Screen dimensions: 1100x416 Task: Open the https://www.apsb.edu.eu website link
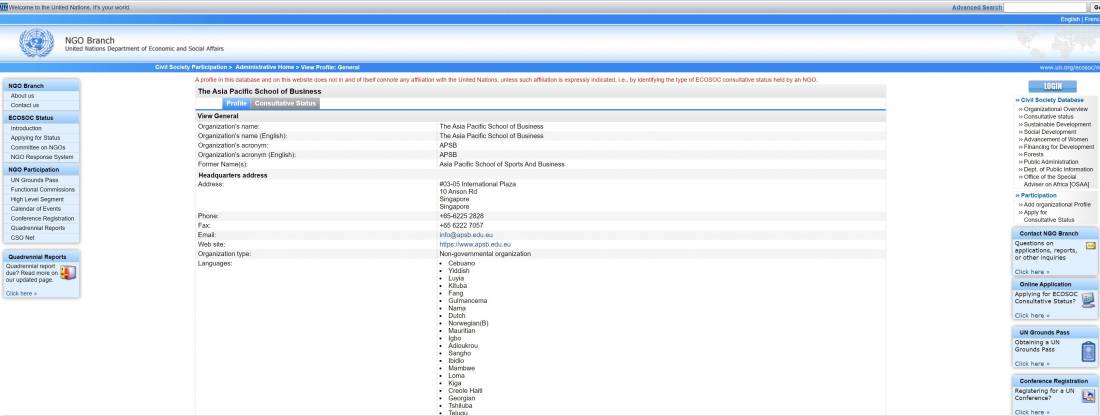[x=475, y=244]
